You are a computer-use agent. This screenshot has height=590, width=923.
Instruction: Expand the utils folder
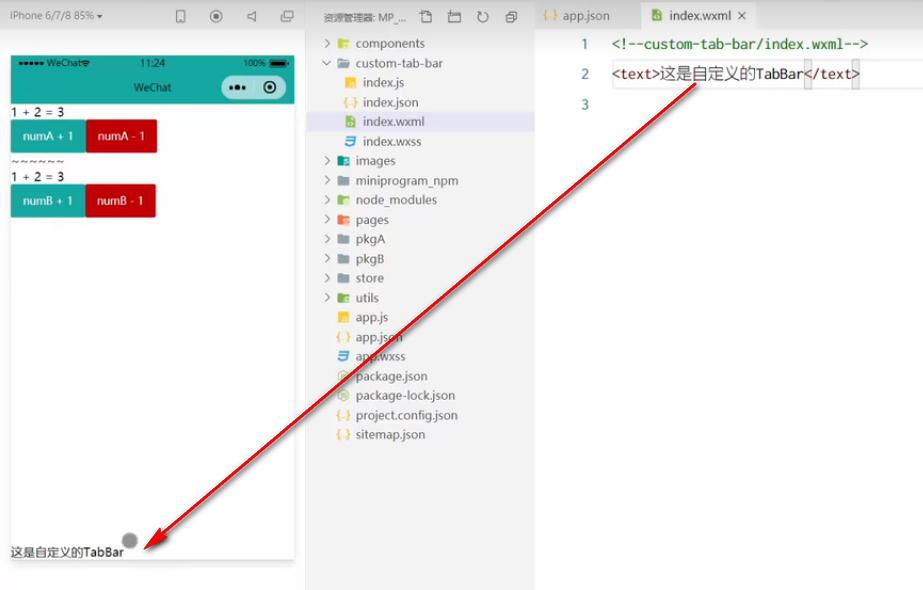coord(327,297)
